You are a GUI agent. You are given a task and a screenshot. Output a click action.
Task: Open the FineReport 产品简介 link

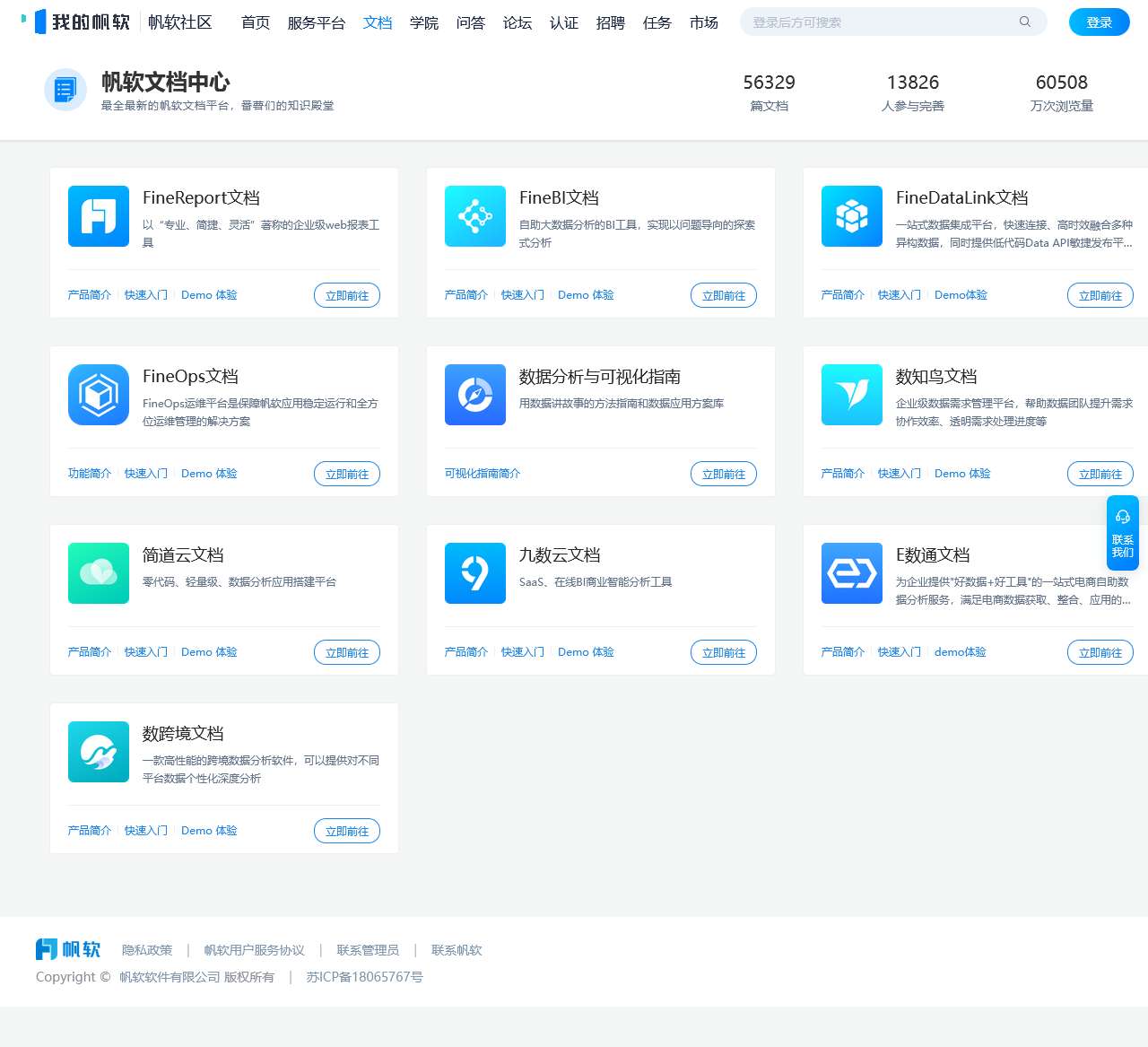click(x=90, y=295)
